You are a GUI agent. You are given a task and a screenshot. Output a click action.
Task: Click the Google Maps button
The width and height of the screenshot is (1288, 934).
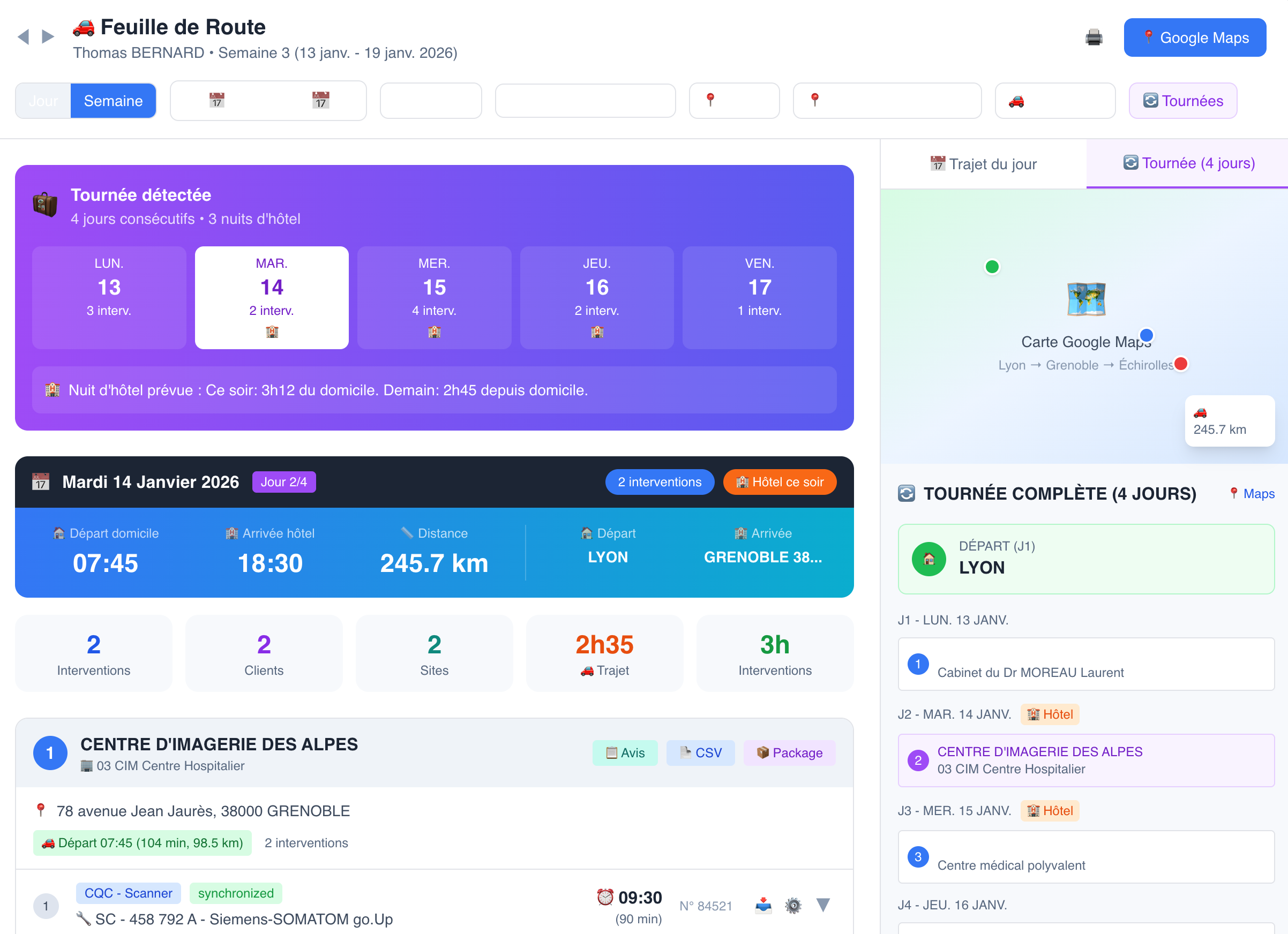tap(1194, 37)
